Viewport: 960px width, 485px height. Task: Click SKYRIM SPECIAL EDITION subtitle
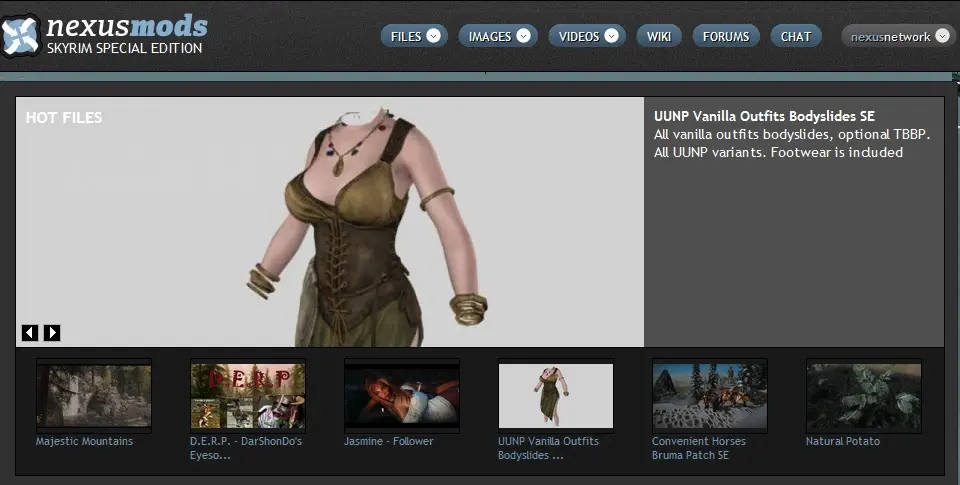(x=124, y=48)
